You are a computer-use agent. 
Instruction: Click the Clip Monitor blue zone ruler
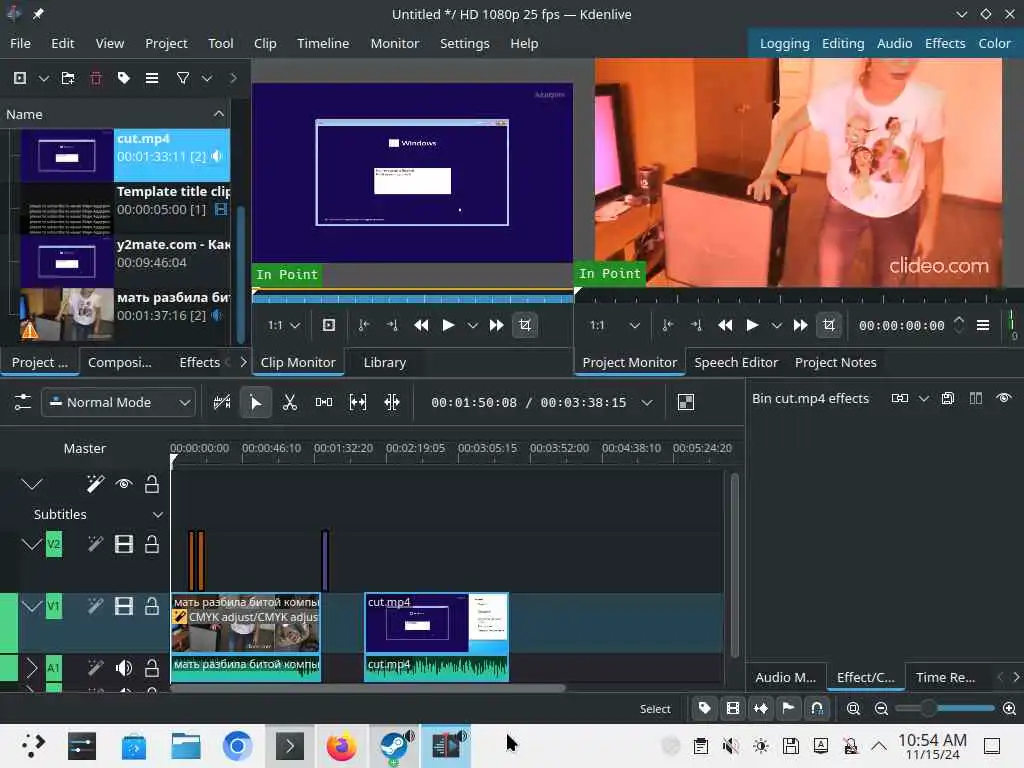coord(413,298)
